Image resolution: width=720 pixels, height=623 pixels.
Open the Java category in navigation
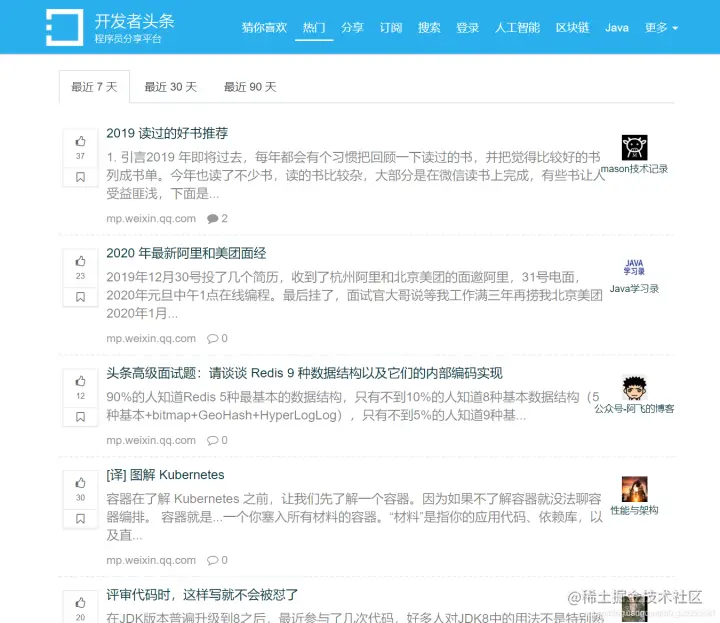617,28
